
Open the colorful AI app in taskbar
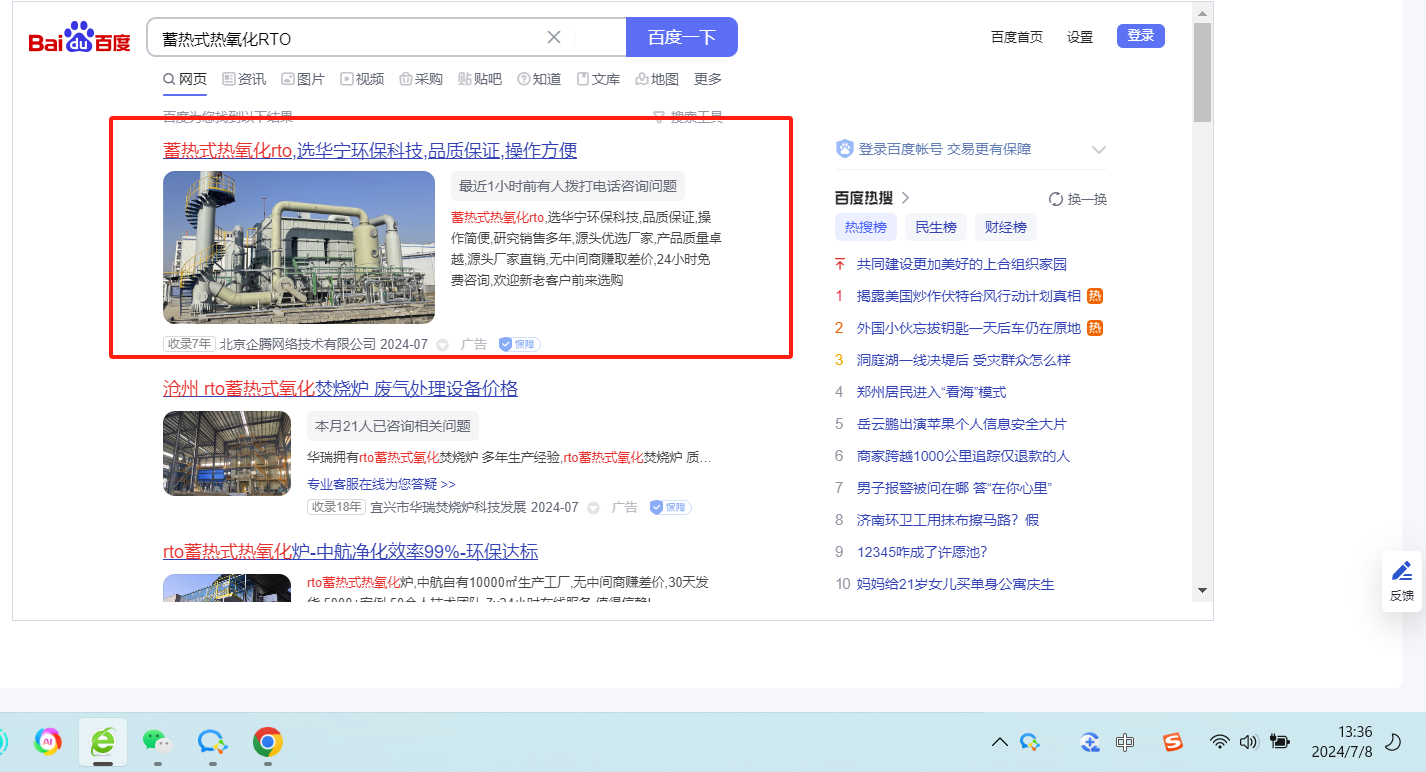click(48, 741)
